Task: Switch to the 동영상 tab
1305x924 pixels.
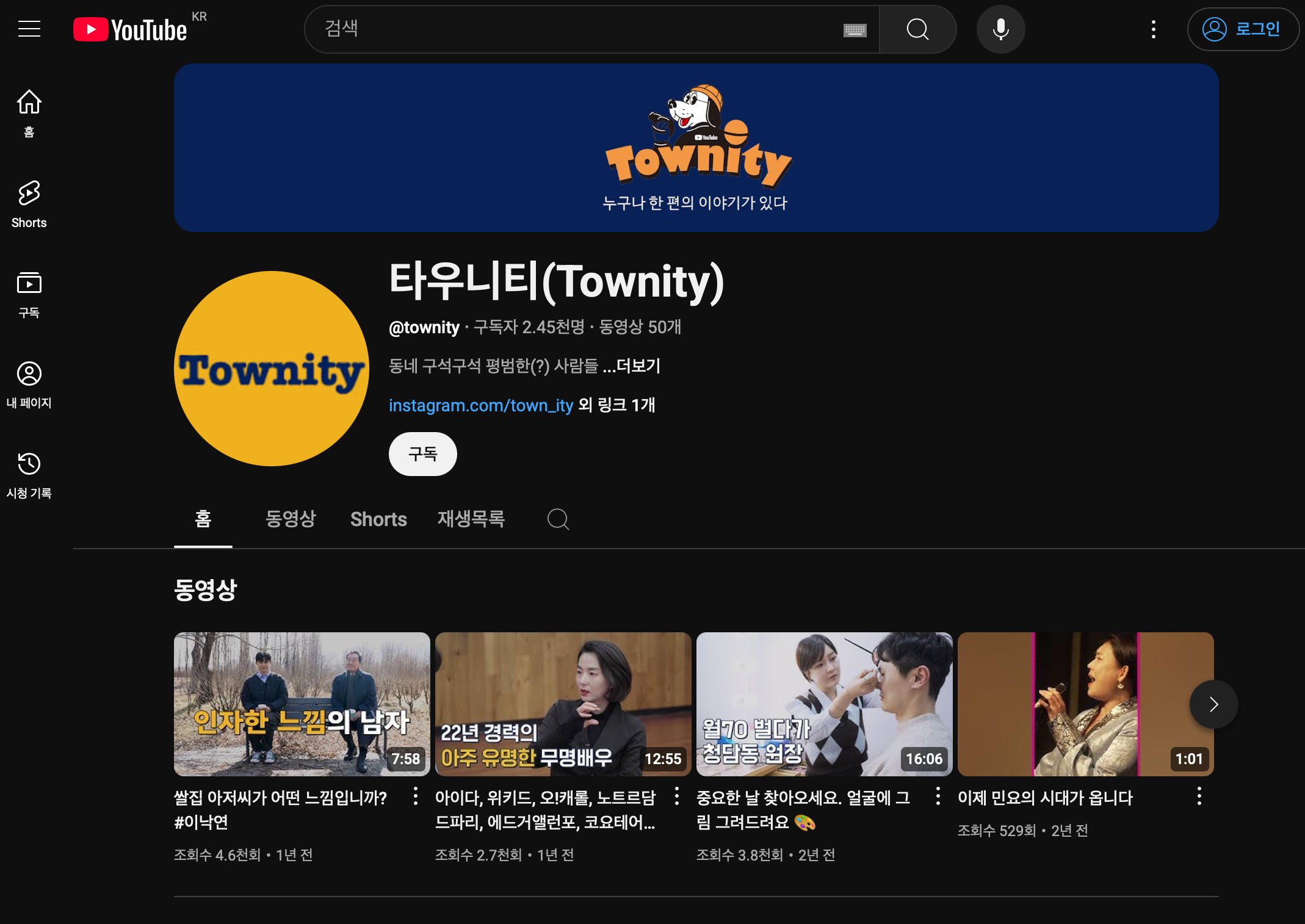Action: coord(291,519)
